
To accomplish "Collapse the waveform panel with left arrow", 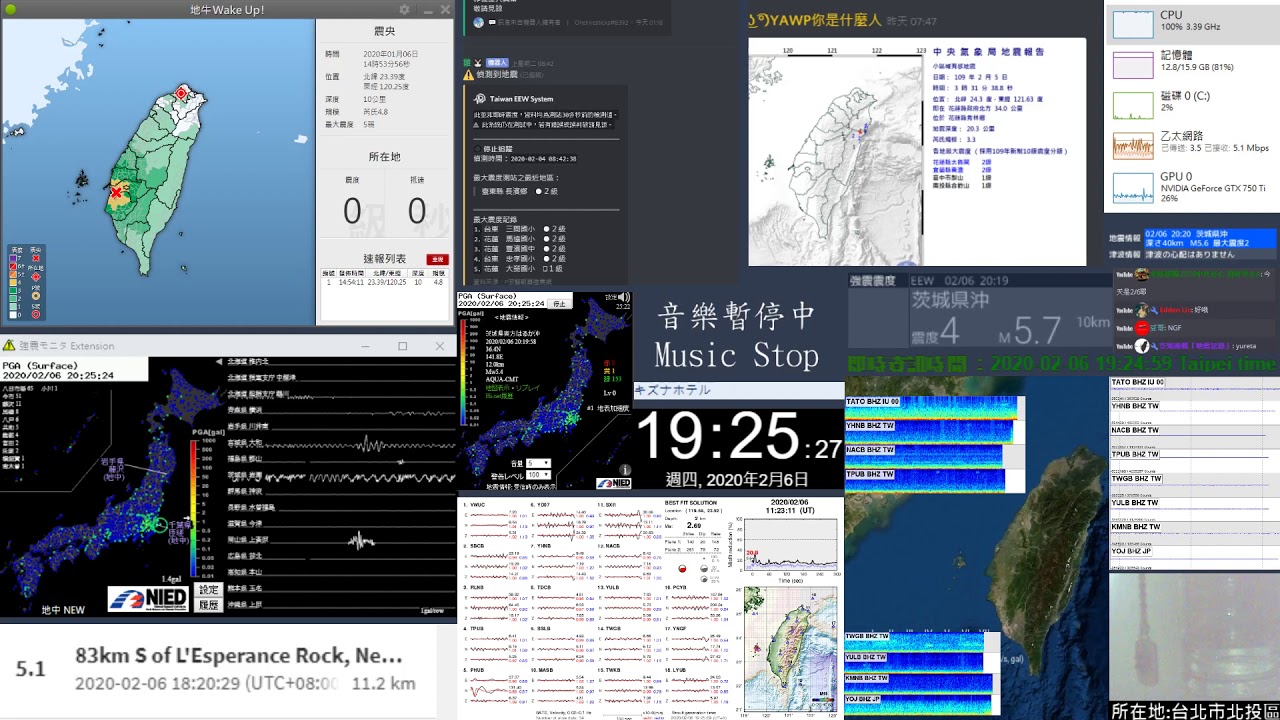I will 218,361.
